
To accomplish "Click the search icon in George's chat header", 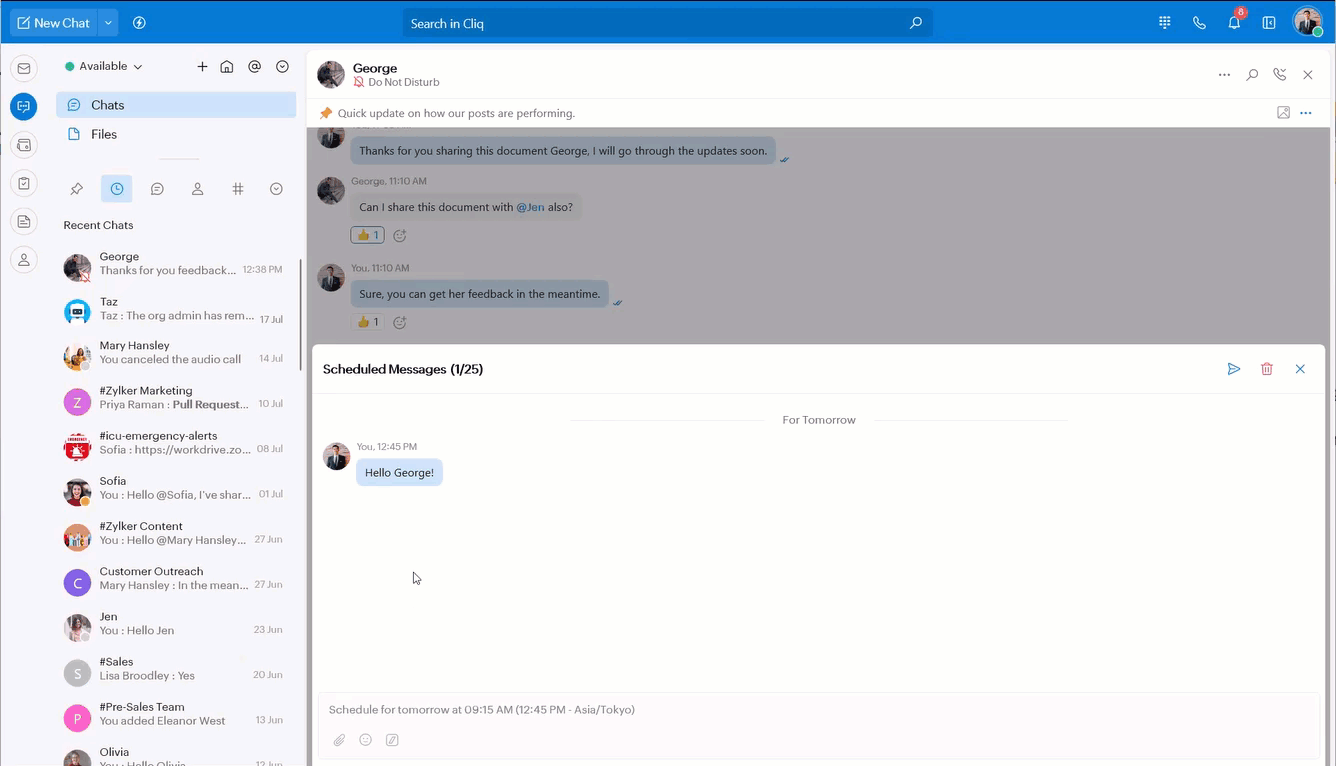I will tap(1252, 75).
